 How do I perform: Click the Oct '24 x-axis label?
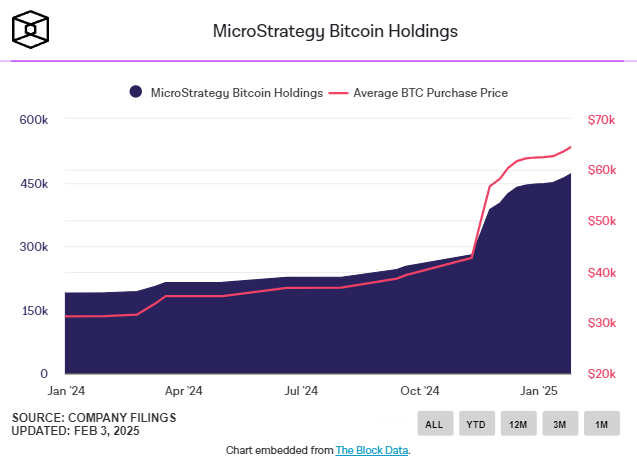420,392
